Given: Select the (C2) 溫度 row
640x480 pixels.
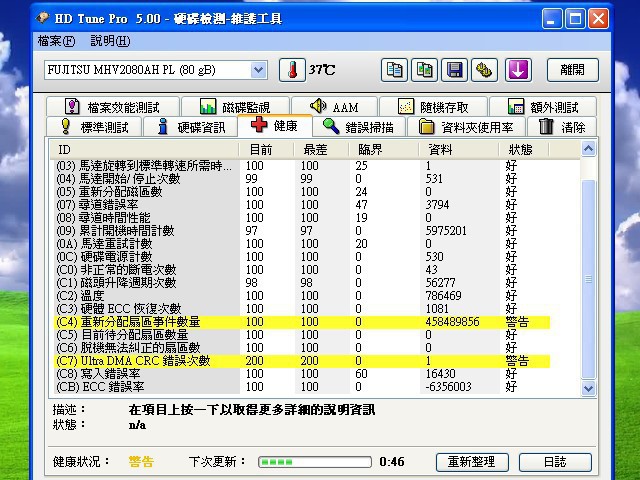Looking at the screenshot, I should tap(303, 296).
